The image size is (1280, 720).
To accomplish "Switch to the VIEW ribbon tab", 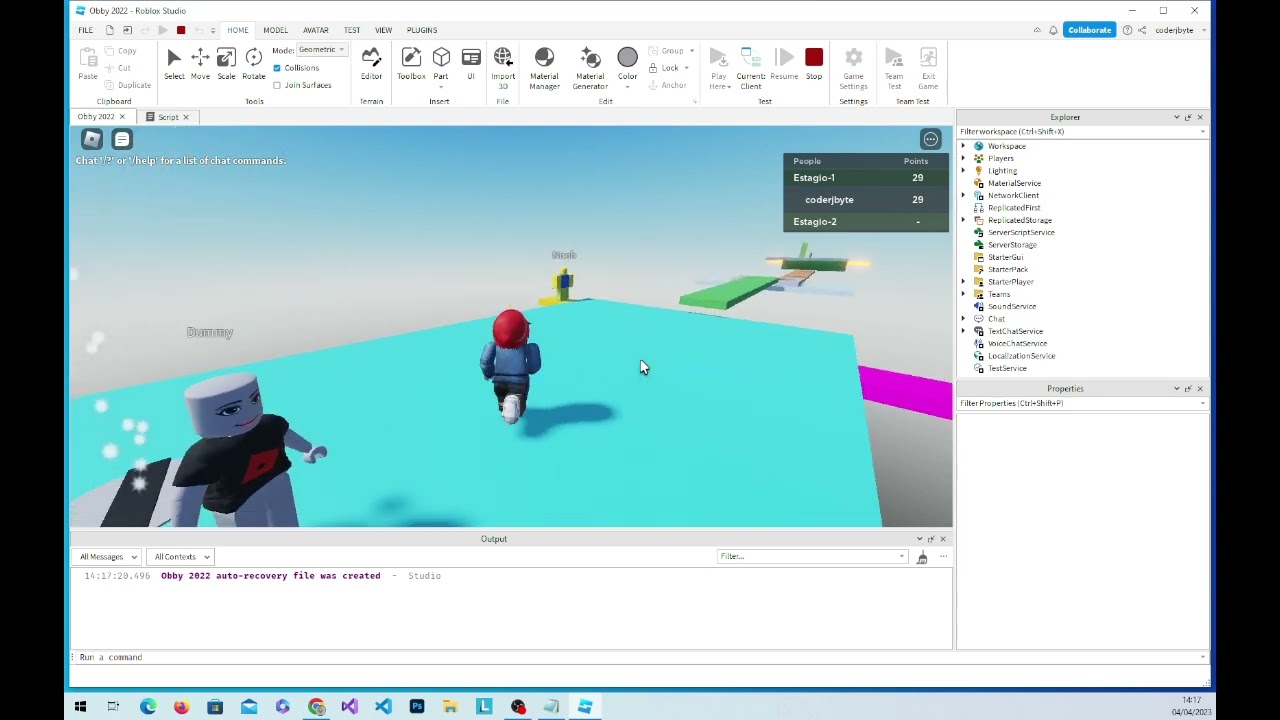I will coord(383,30).
